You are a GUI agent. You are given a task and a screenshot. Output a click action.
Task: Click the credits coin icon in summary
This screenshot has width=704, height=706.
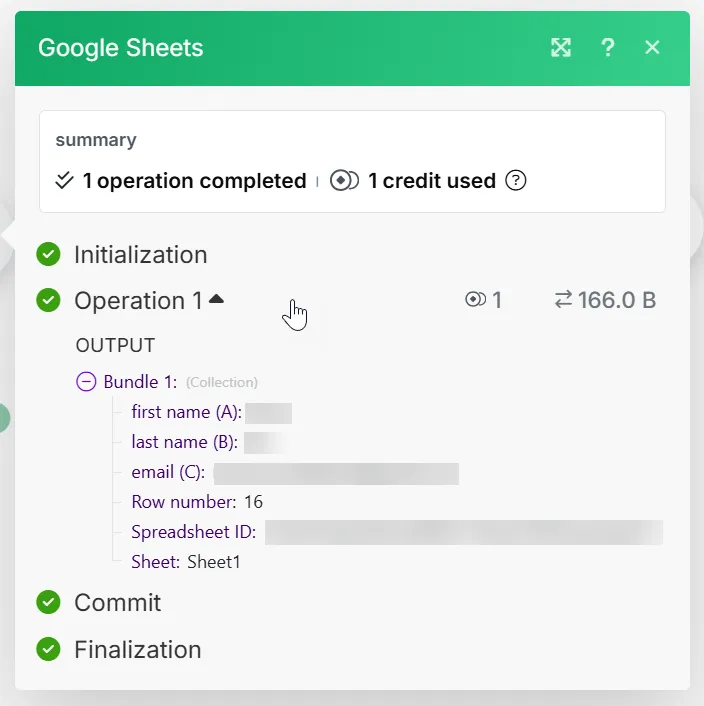(x=344, y=181)
